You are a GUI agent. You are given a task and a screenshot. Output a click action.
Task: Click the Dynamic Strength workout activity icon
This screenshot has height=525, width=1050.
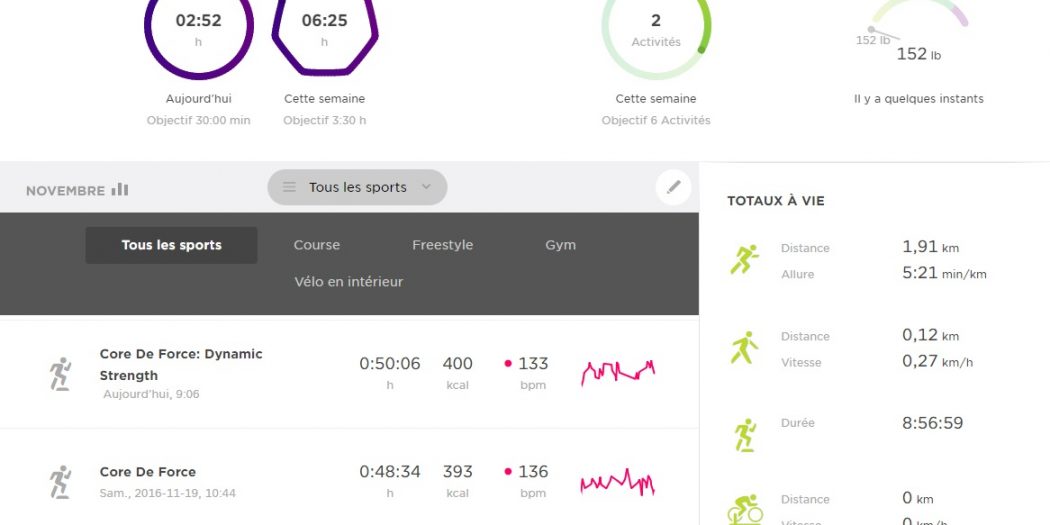point(60,373)
